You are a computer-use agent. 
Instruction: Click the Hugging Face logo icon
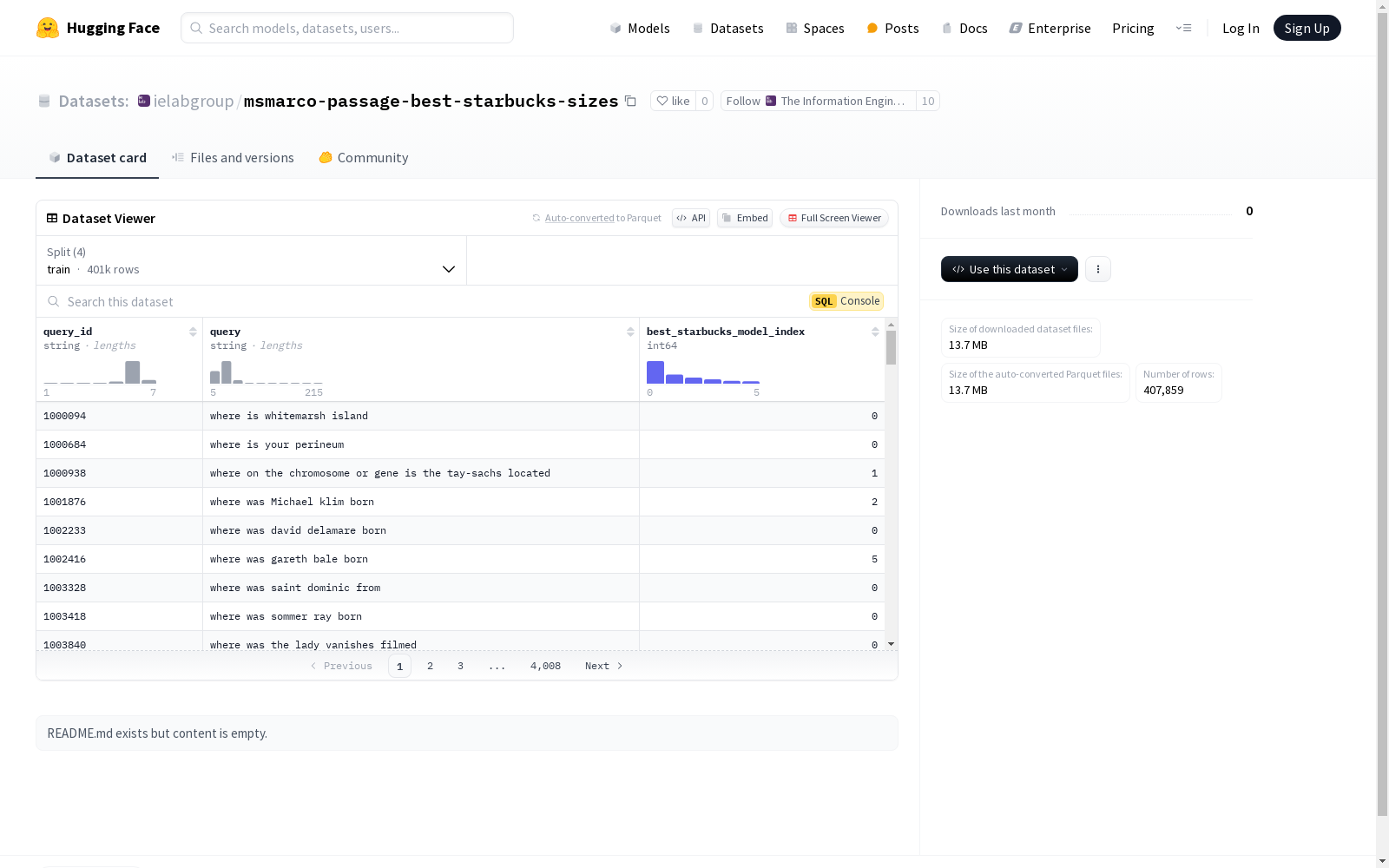[48, 28]
